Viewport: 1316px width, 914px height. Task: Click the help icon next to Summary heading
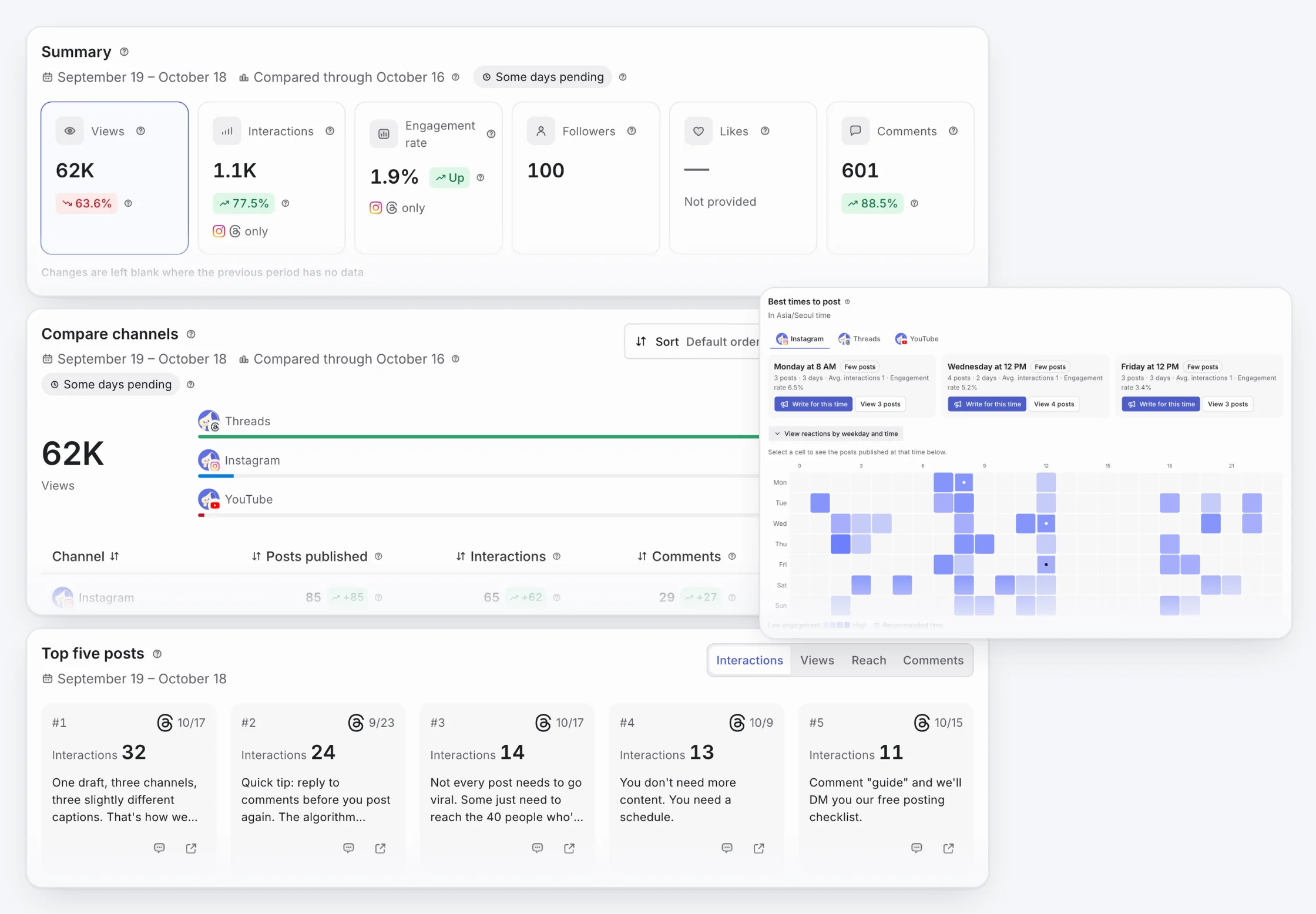(124, 52)
